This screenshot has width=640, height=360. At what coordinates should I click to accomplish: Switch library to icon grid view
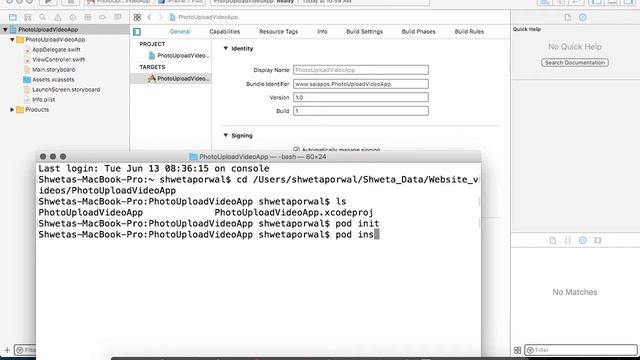coord(518,350)
